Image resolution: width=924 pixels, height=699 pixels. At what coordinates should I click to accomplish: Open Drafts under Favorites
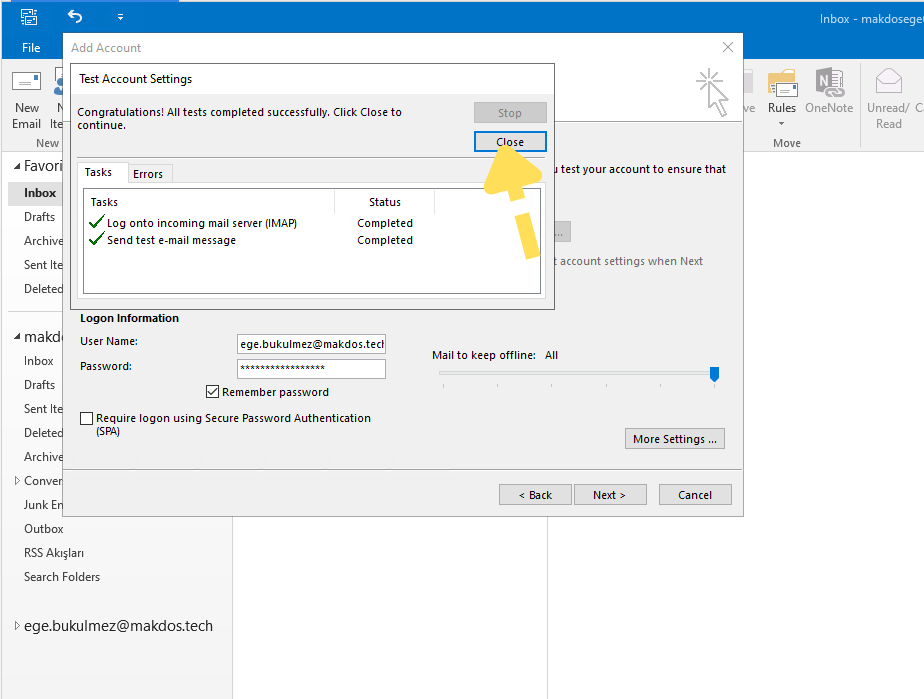39,217
